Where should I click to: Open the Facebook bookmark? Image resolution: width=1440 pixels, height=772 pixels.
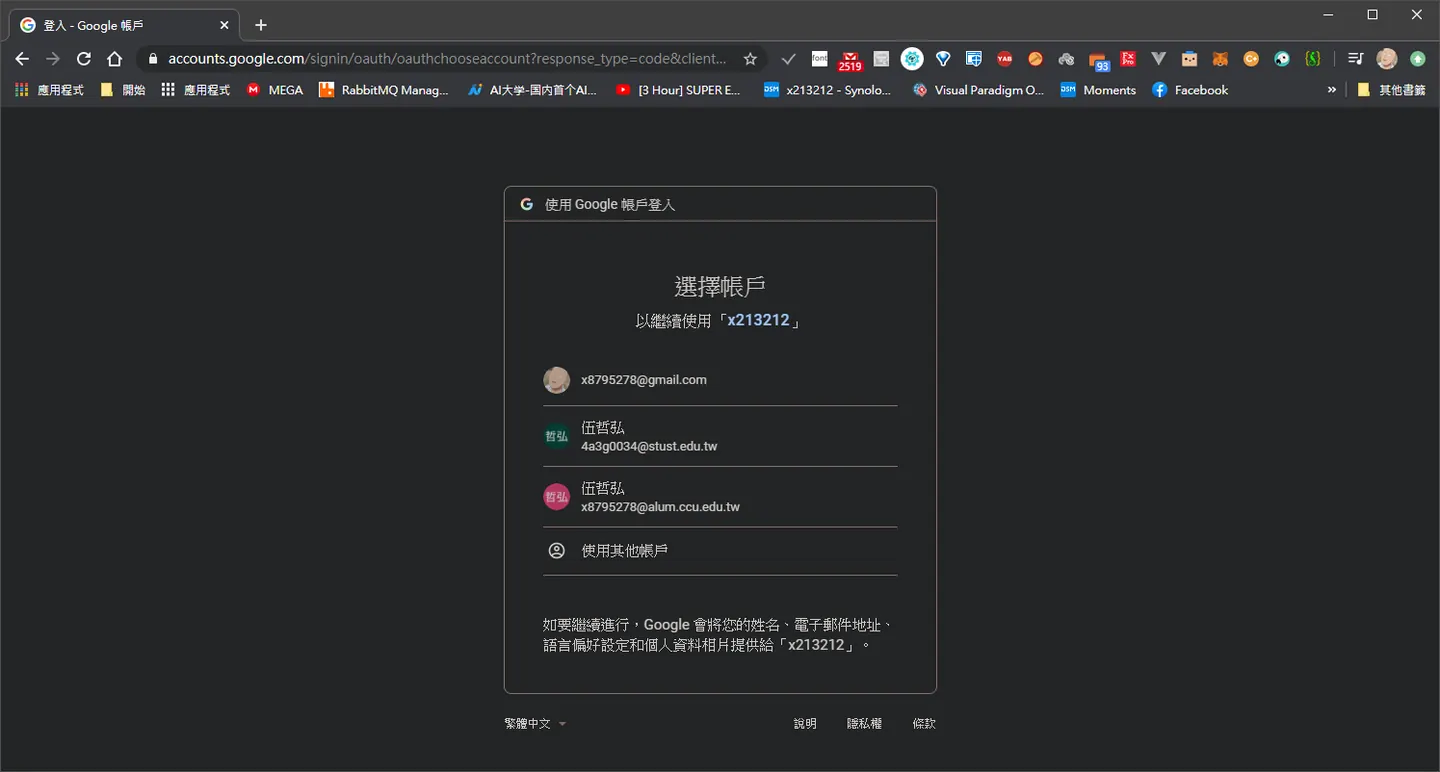1190,90
